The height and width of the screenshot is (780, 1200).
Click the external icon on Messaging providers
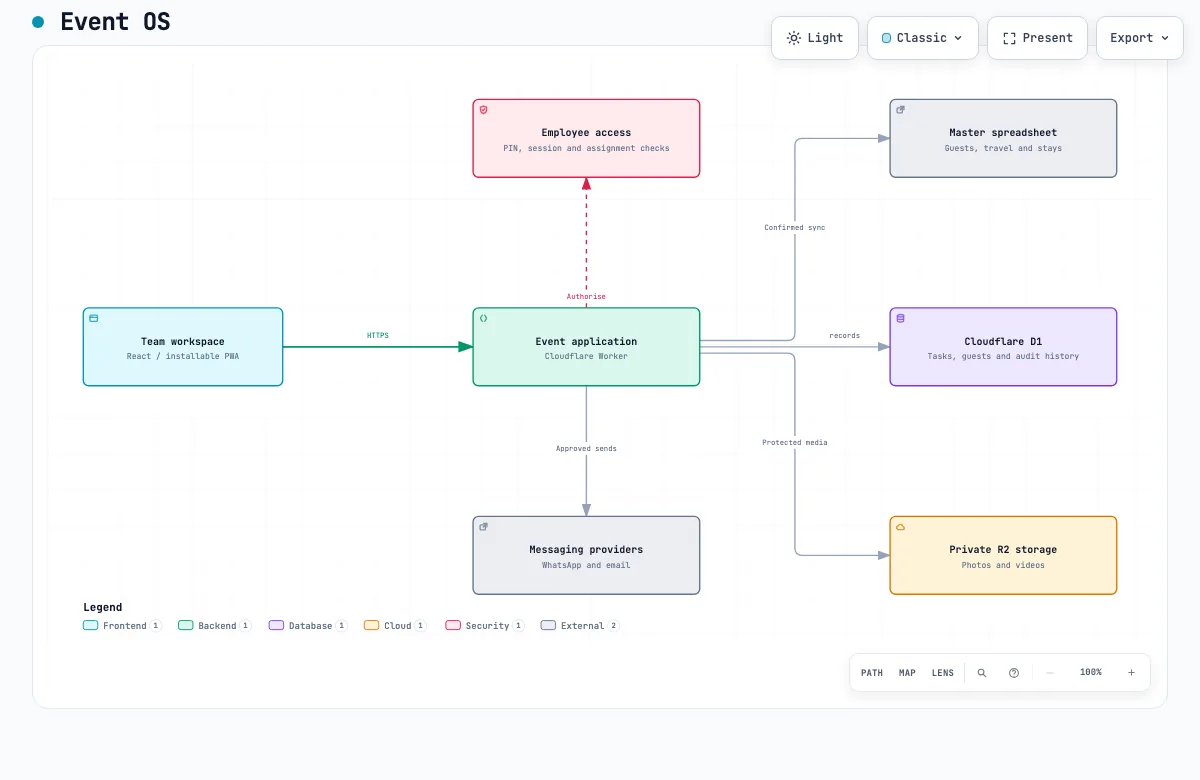click(484, 527)
